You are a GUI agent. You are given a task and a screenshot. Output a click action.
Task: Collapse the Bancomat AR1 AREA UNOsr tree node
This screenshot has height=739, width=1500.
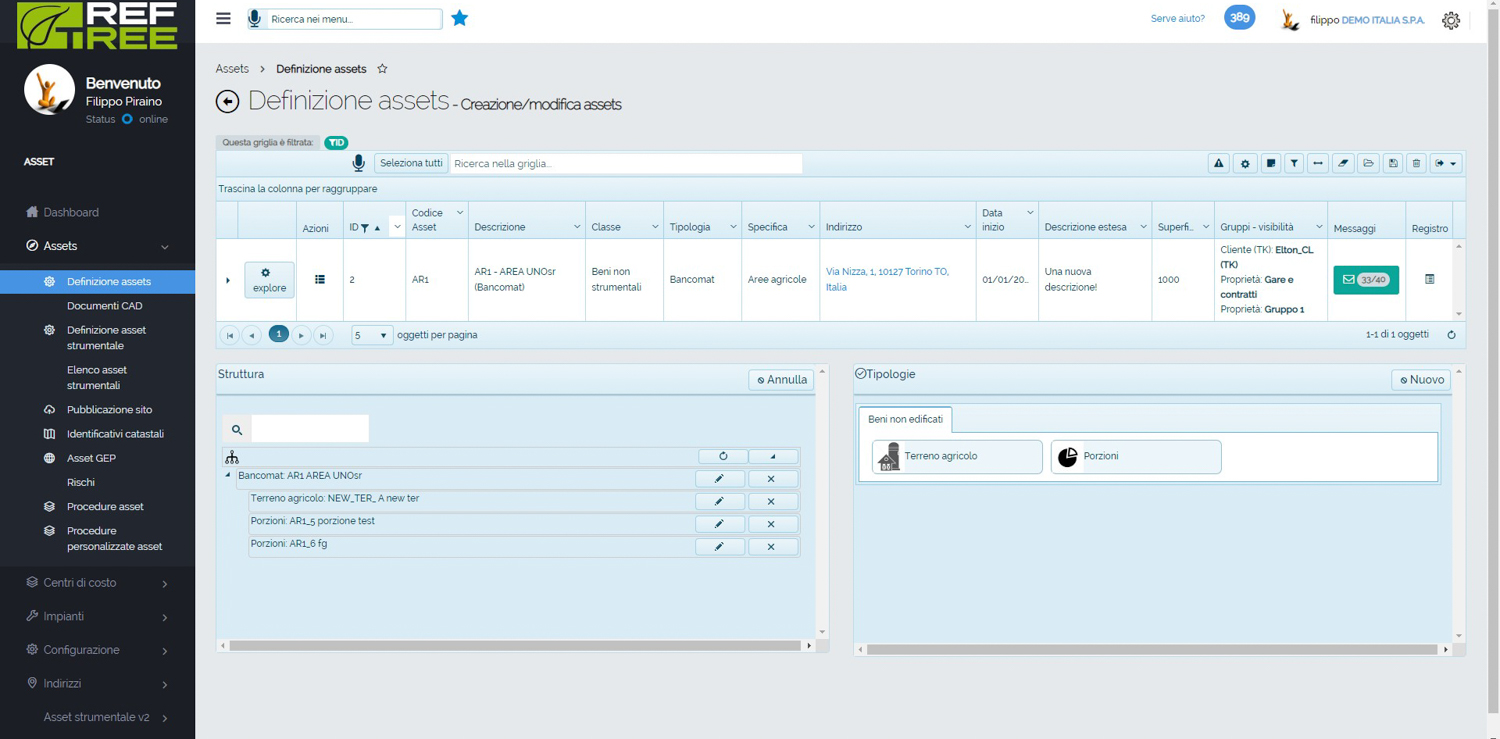228,476
